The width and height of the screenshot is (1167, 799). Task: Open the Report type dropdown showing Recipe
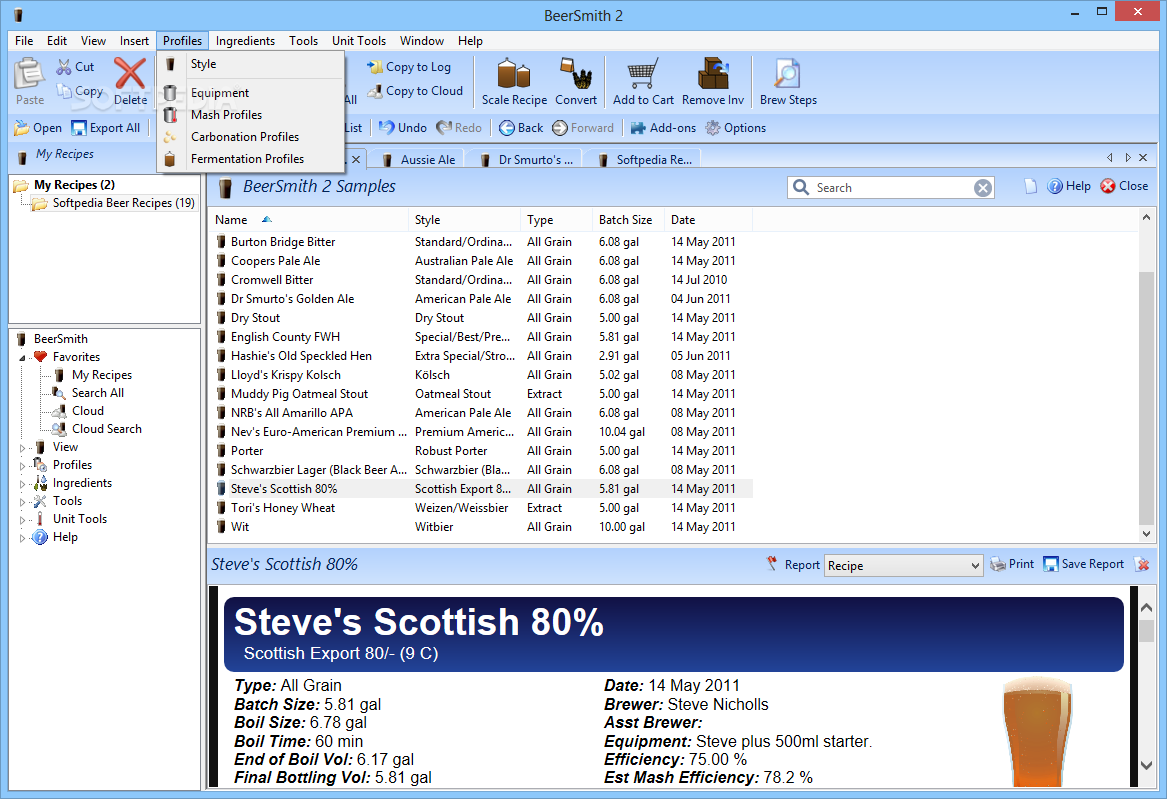coord(904,565)
